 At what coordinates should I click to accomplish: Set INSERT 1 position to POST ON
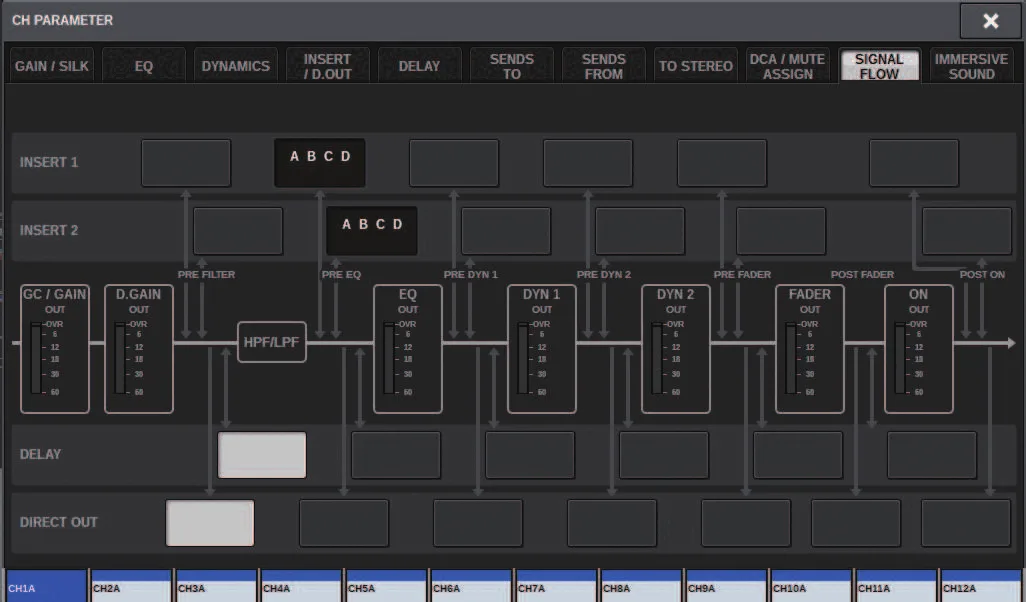(914, 163)
